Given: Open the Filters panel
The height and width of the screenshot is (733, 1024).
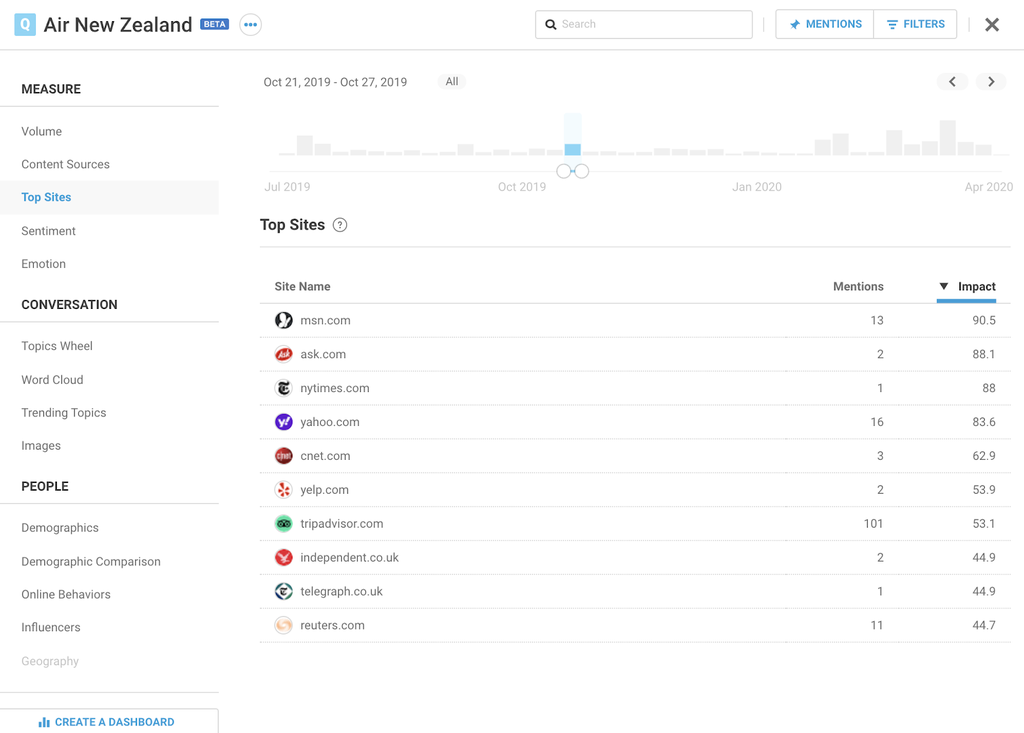Looking at the screenshot, I should point(915,24).
